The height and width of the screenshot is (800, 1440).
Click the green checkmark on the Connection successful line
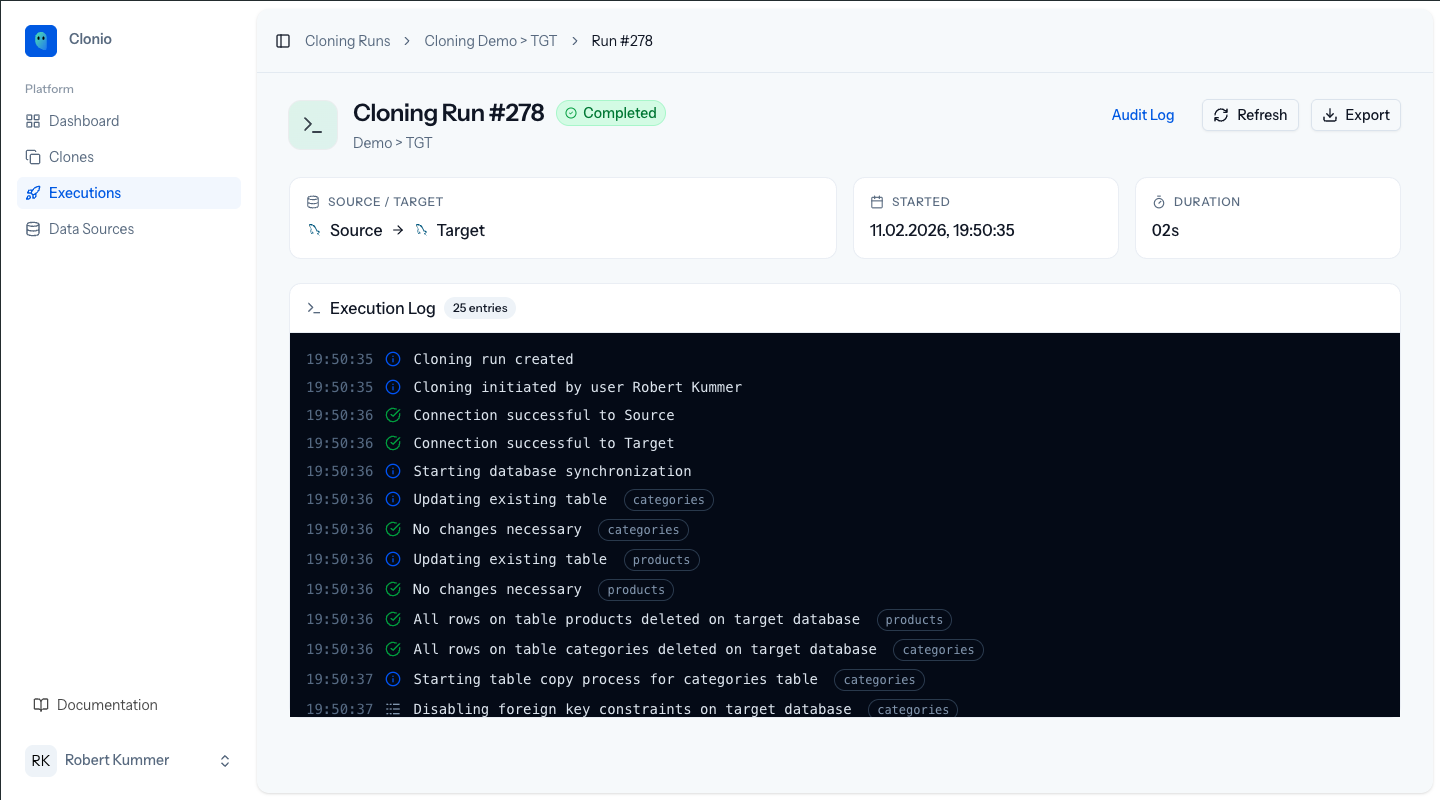click(393, 414)
